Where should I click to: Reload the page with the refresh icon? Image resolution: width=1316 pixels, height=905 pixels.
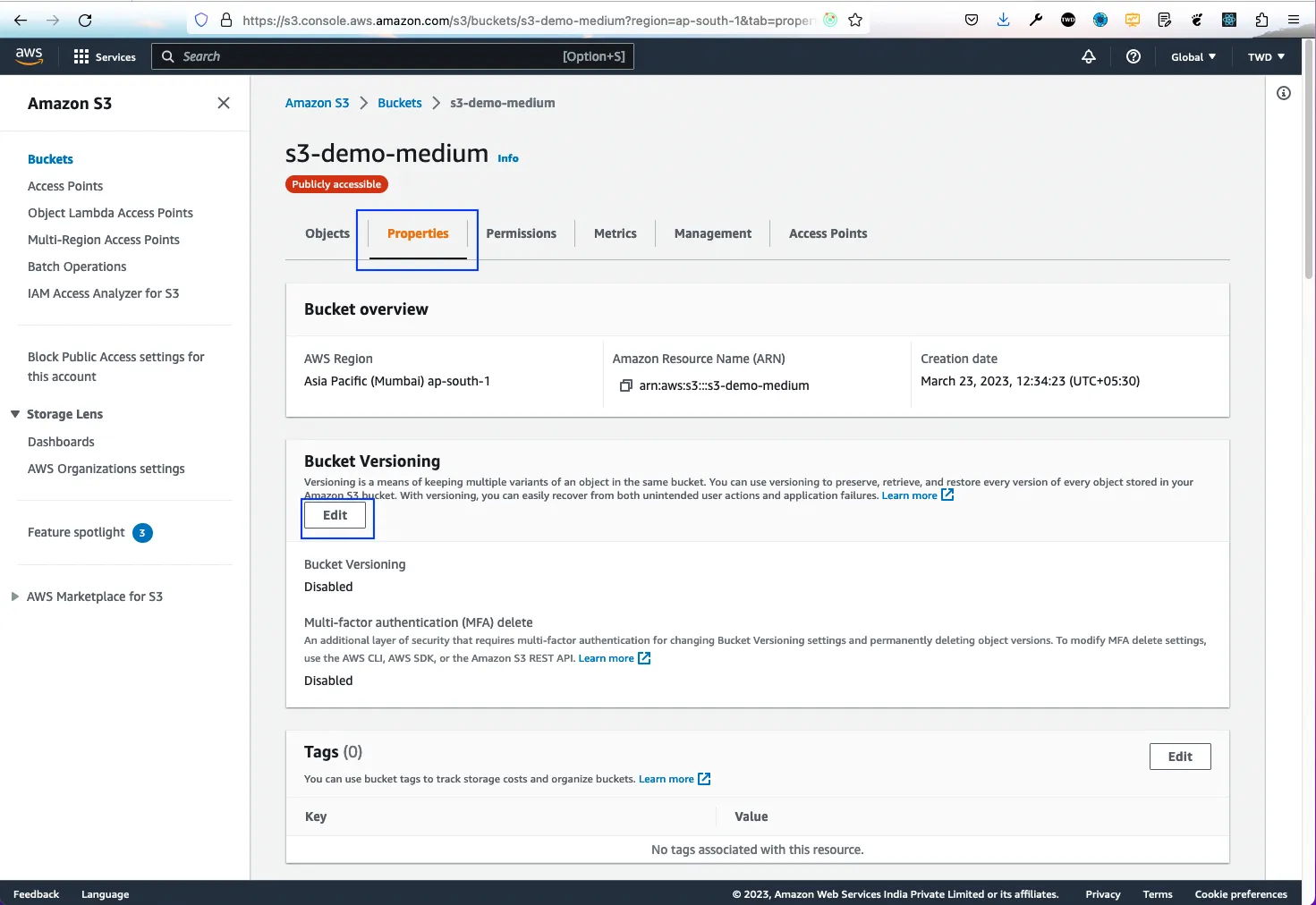tap(85, 20)
